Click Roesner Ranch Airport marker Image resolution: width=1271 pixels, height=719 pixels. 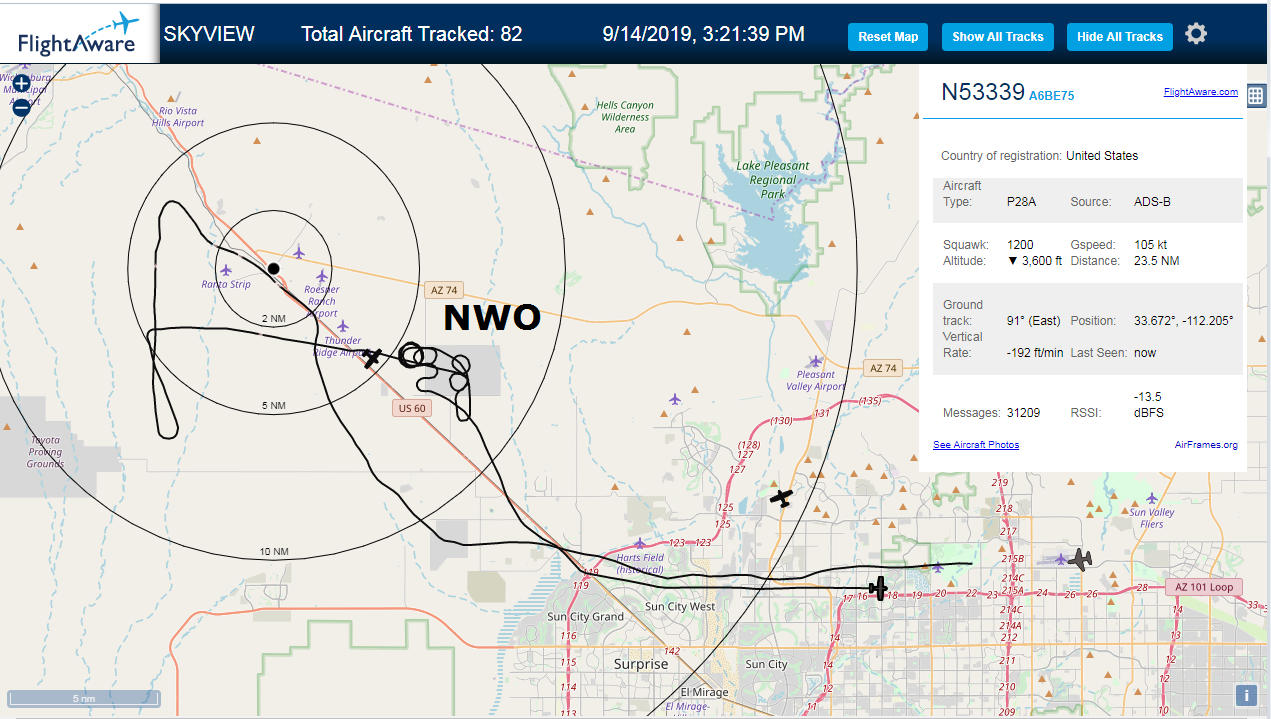(x=322, y=276)
